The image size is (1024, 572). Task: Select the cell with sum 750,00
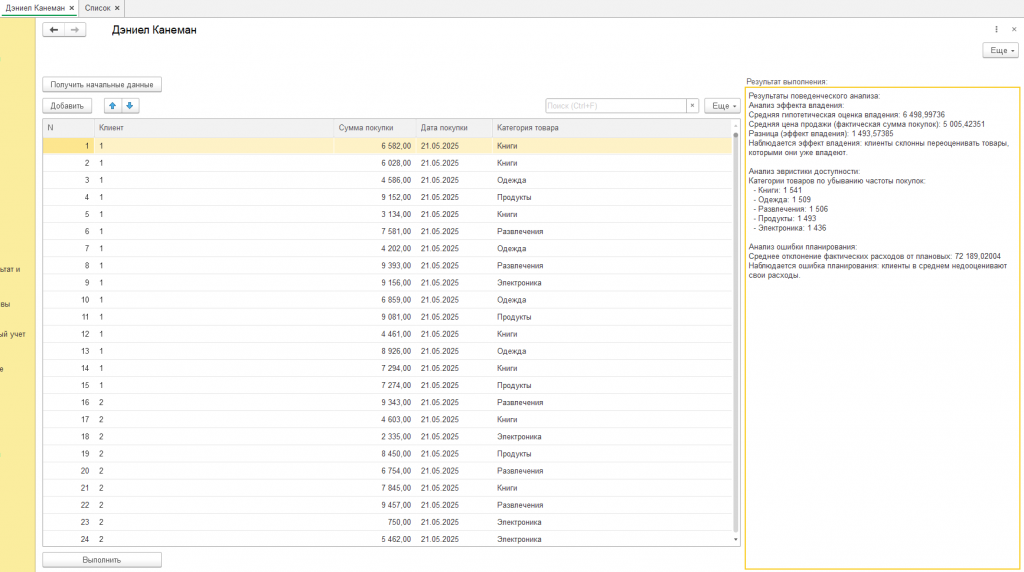point(375,522)
